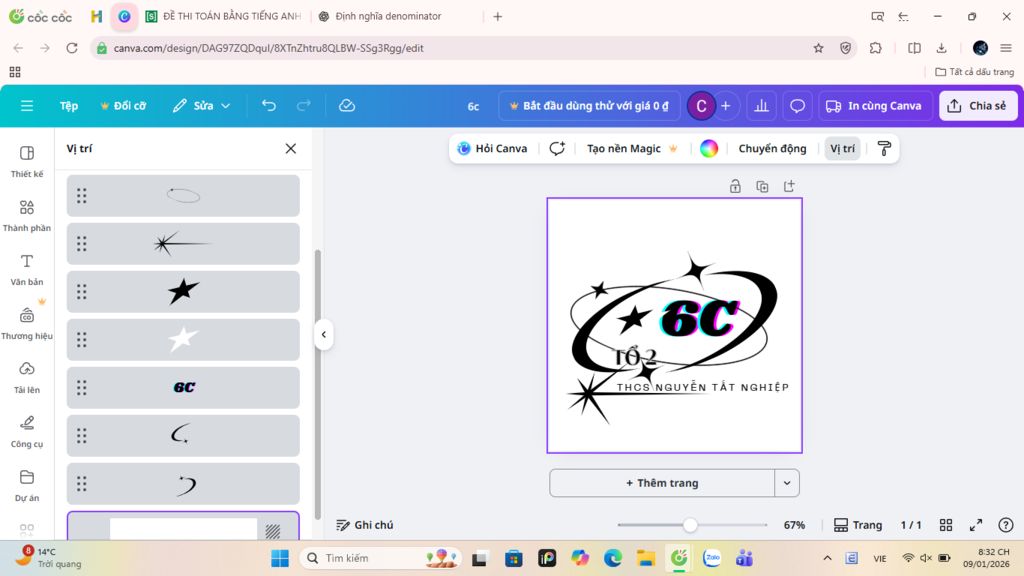This screenshot has width=1024, height=576.
Task: Click the taskbar Tìm kiếm search box
Action: coord(381,558)
